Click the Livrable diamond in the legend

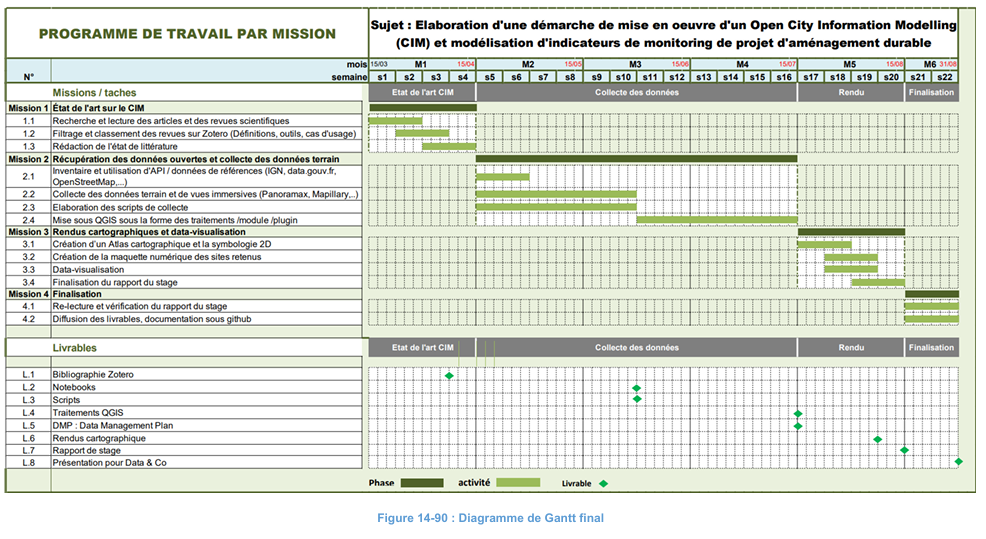(x=604, y=484)
